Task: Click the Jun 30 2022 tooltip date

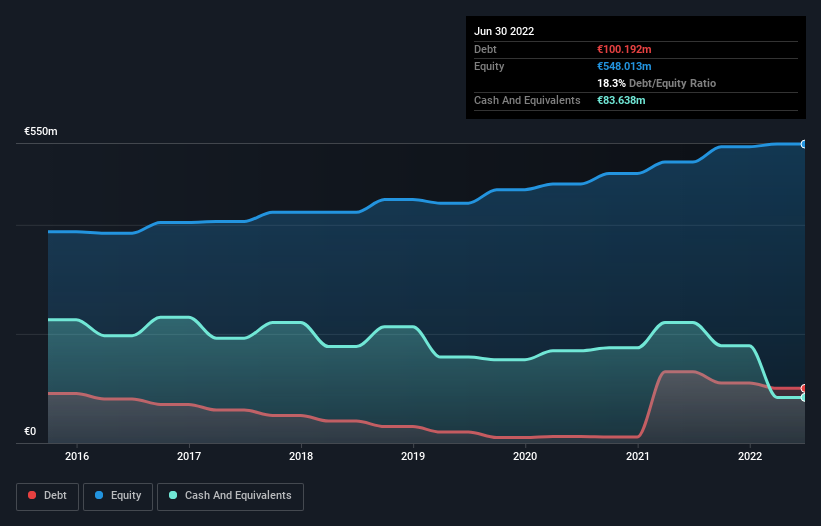Action: click(x=504, y=31)
